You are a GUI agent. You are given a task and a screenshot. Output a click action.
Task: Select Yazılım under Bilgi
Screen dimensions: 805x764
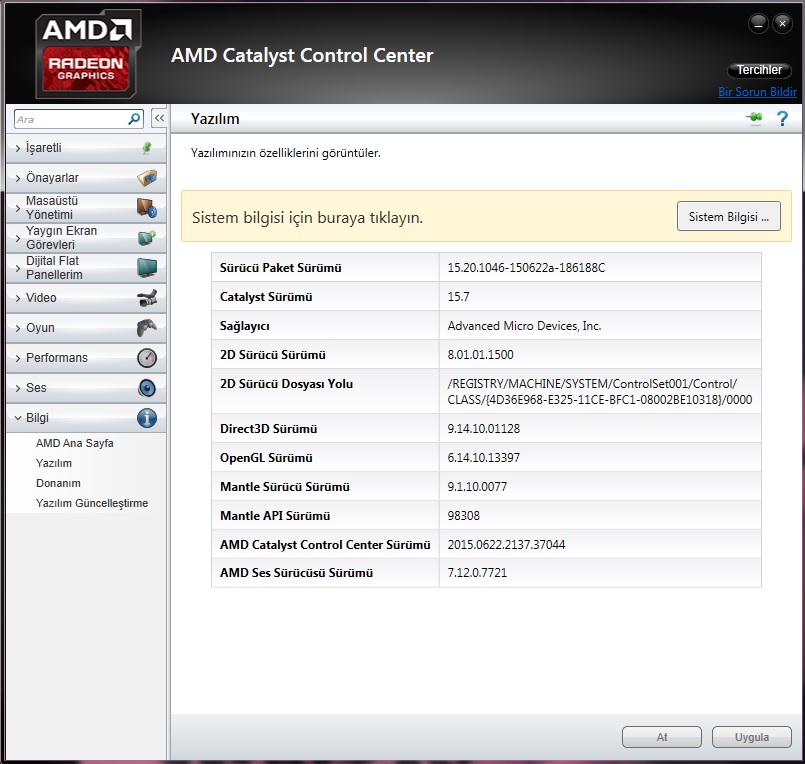(54, 463)
